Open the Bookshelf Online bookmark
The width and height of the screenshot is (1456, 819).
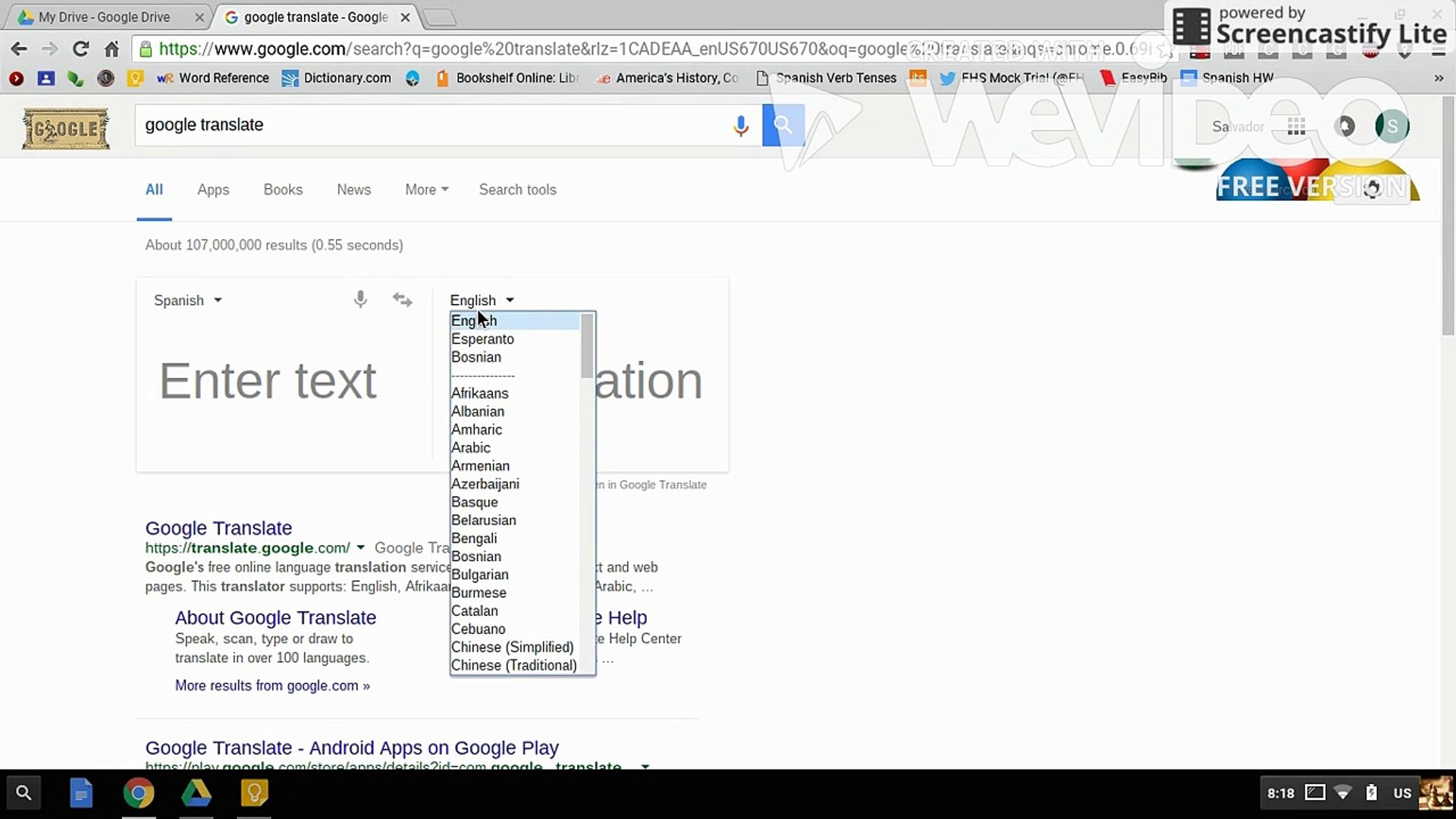507,78
